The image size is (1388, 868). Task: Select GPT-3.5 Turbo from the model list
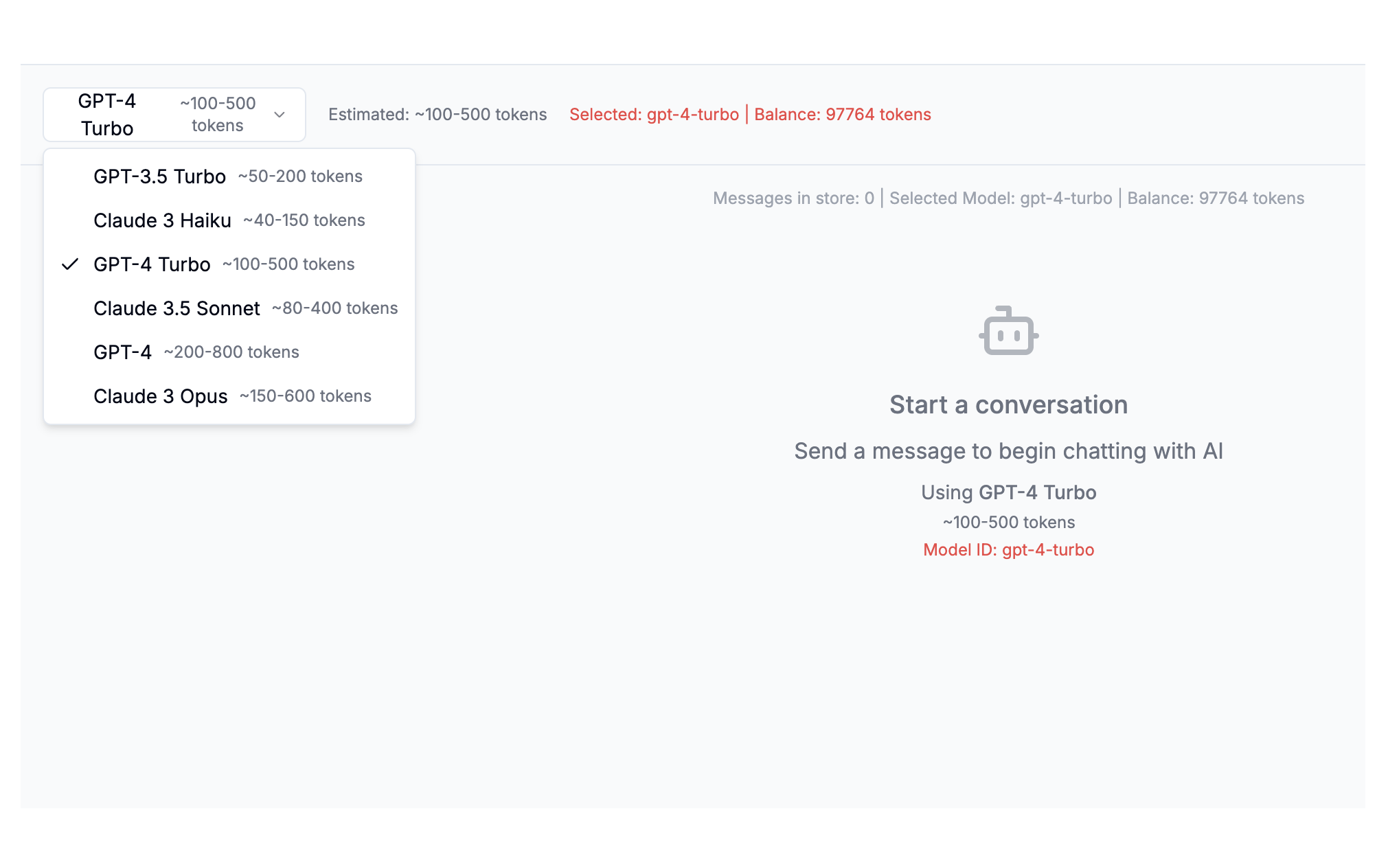tap(229, 176)
